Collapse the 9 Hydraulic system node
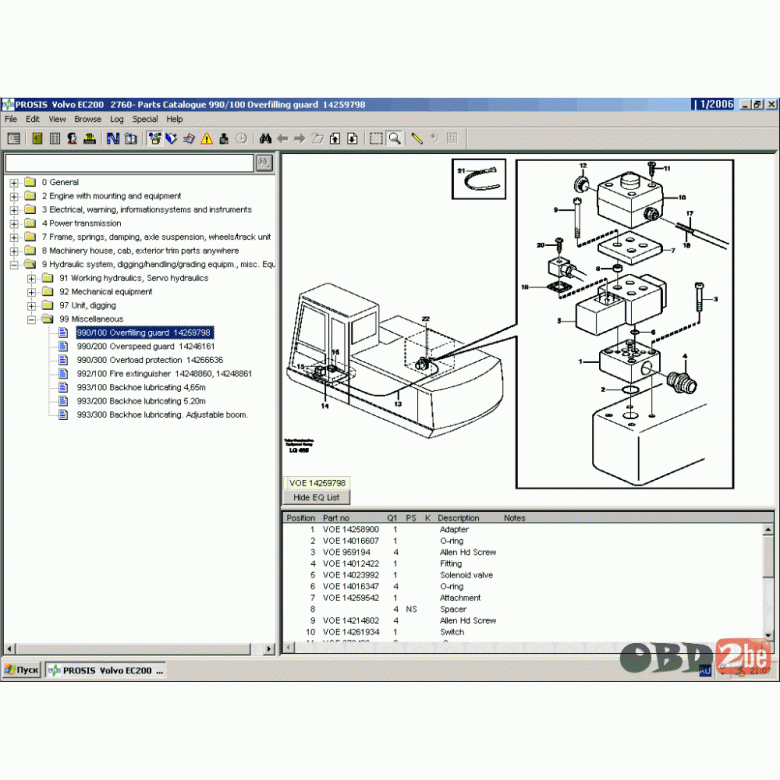 [14, 265]
